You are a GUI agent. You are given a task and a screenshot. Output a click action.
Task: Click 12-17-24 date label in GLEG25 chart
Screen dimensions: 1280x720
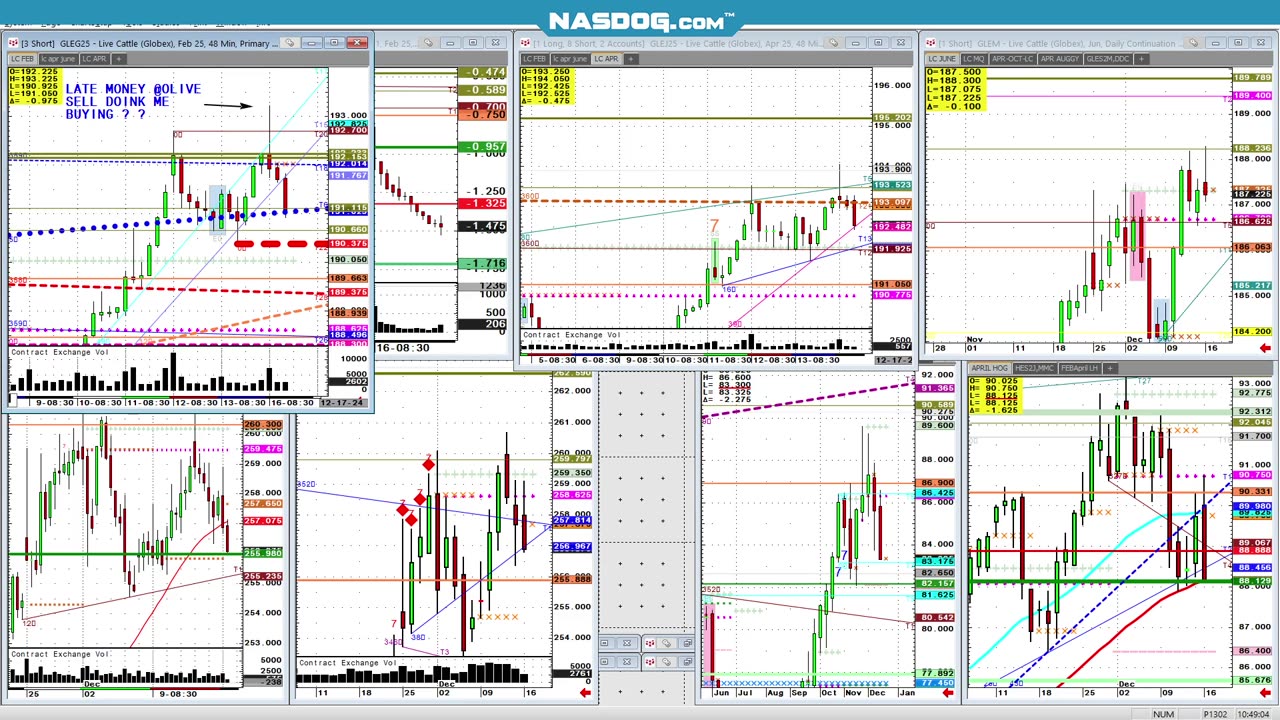coord(342,402)
